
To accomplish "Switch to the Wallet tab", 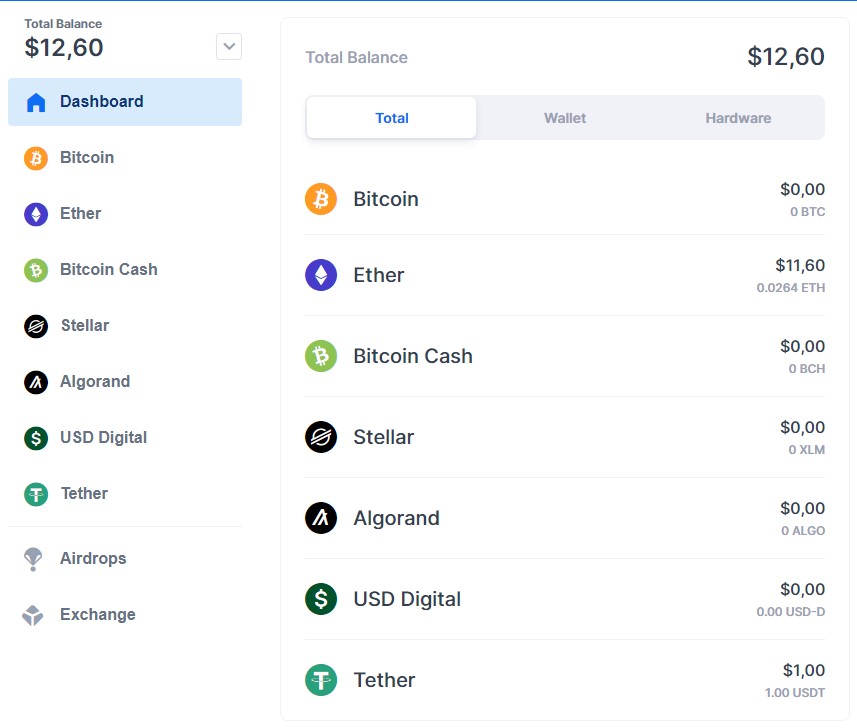I will pos(565,118).
